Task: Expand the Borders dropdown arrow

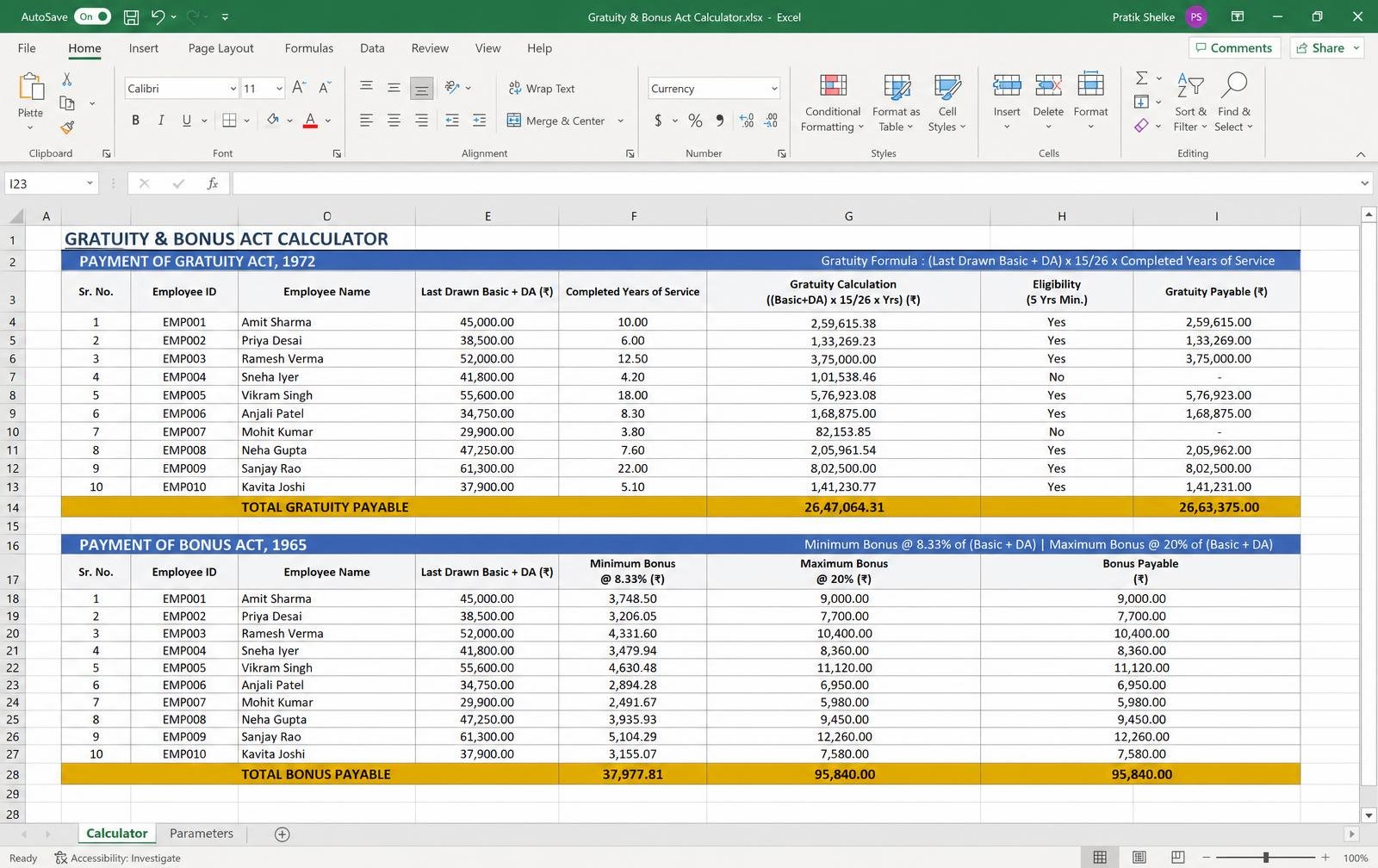Action: click(x=246, y=121)
